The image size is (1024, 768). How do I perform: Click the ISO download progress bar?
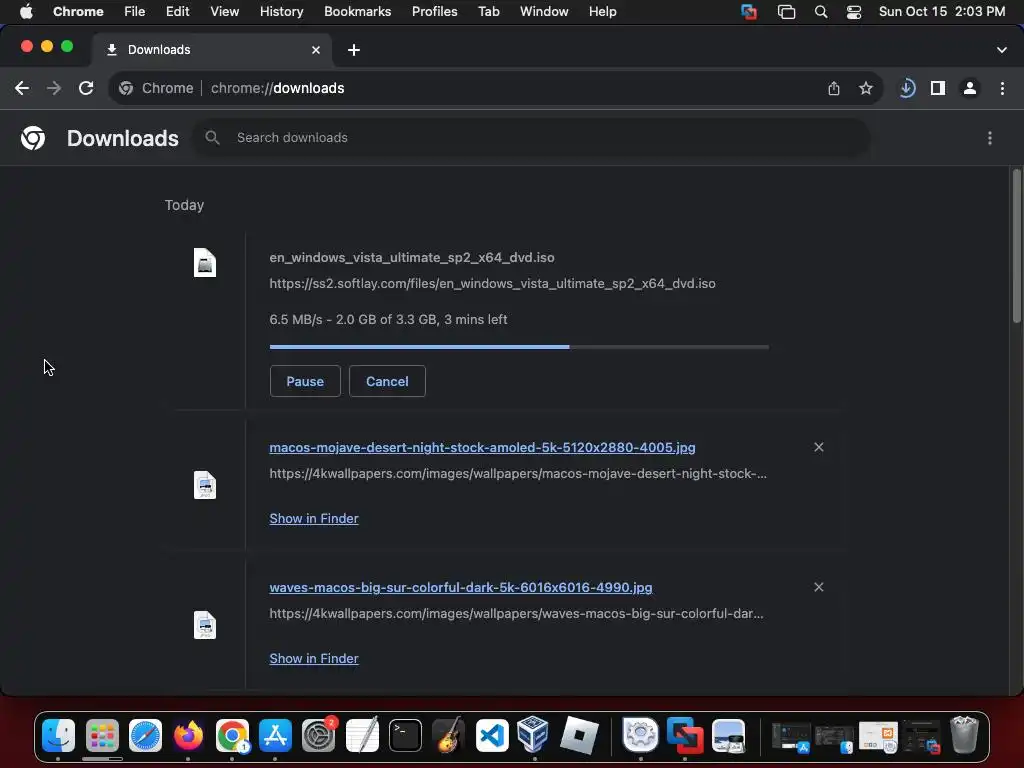pyautogui.click(x=519, y=347)
